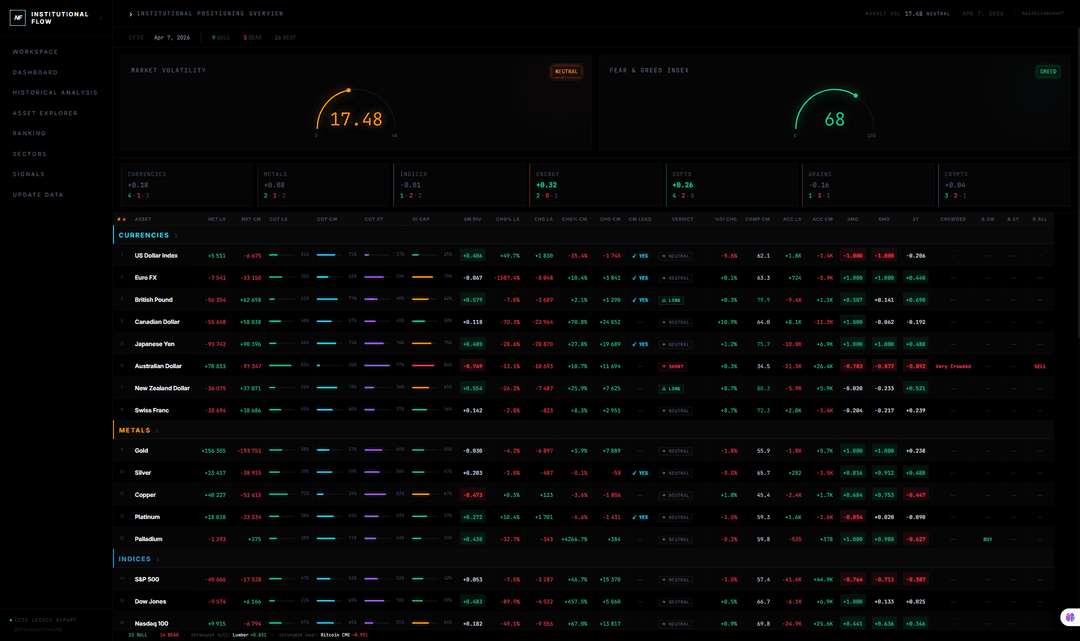Select the Grains sector card
Image resolution: width=1080 pixels, height=641 pixels.
point(868,185)
